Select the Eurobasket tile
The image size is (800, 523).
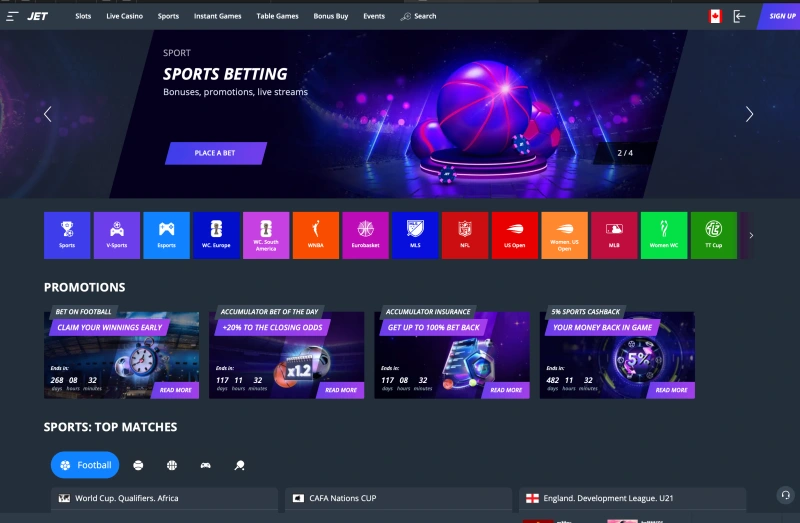365,235
